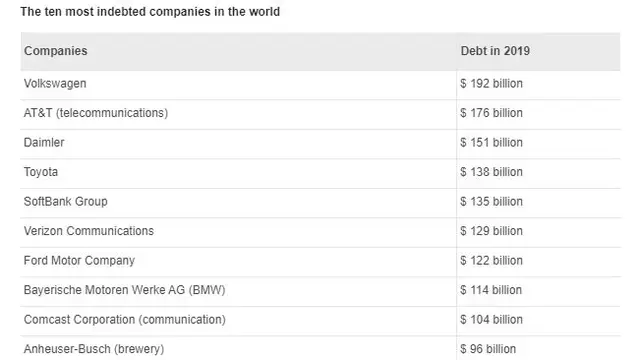Click the $ 96 billion debt value
This screenshot has height=360, width=640.
(x=488, y=349)
